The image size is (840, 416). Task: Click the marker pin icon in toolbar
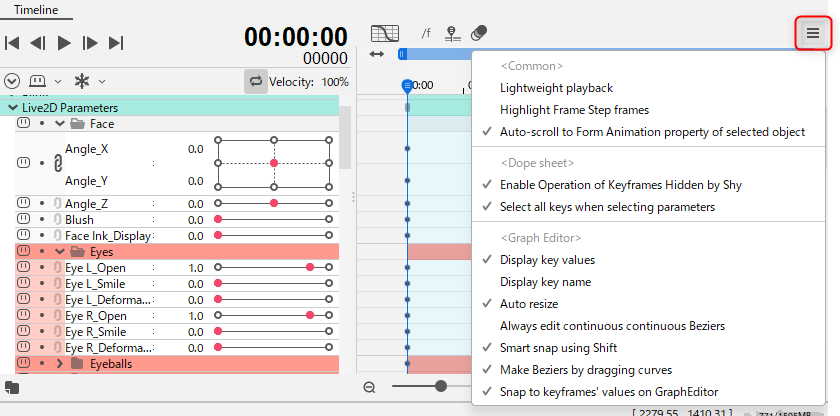point(452,34)
